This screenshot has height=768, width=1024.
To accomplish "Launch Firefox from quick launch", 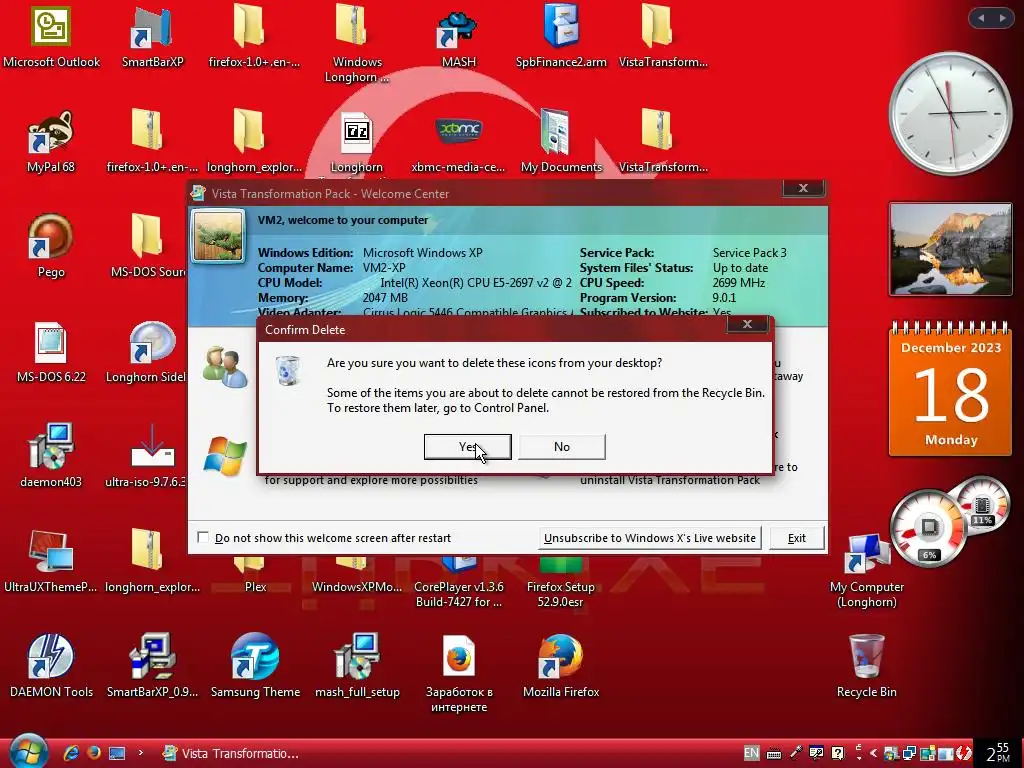I will point(93,753).
